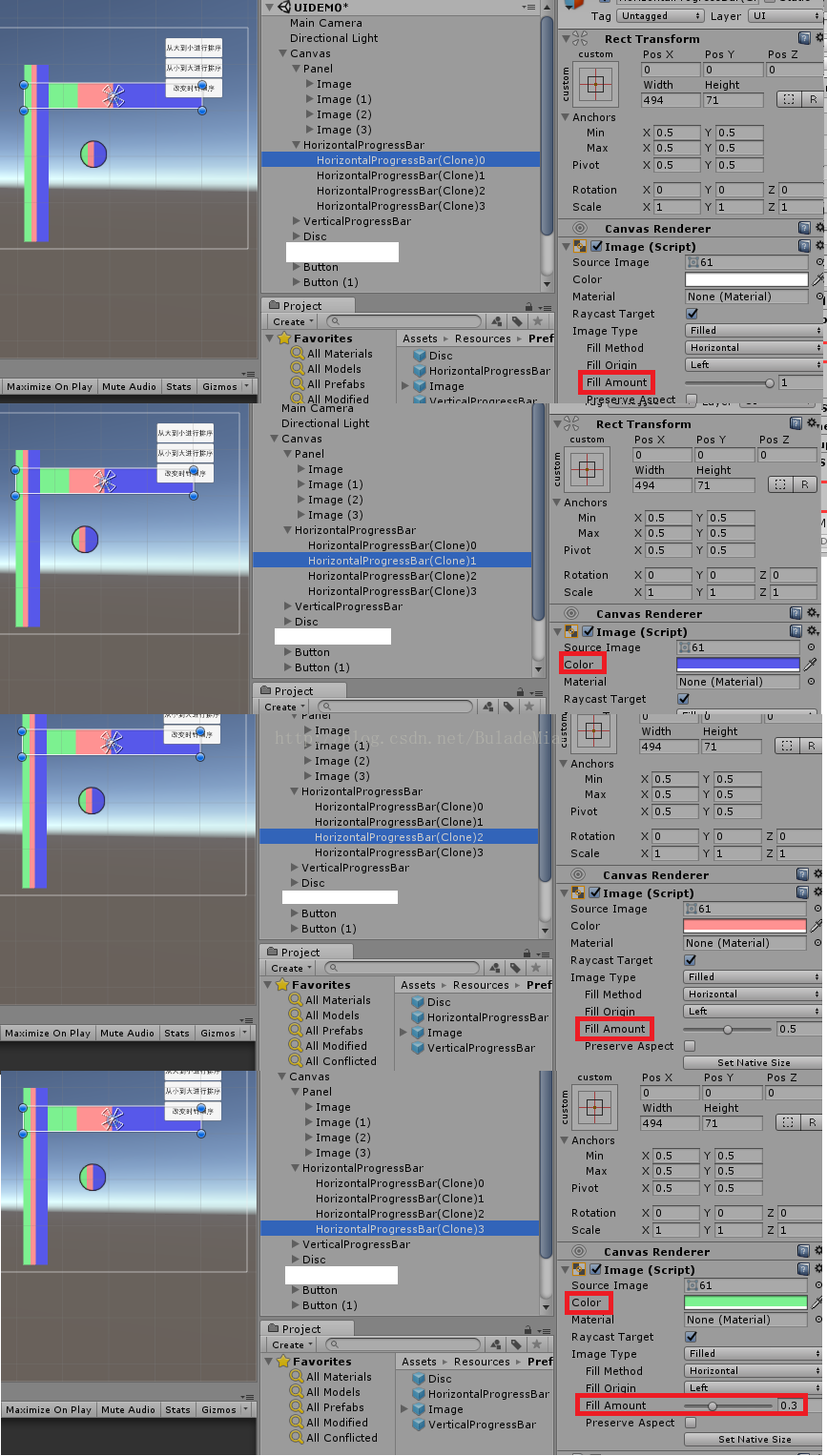Click Canvas Renderer icon in Clone)2 inspector
The image size is (827, 1456).
578,875
